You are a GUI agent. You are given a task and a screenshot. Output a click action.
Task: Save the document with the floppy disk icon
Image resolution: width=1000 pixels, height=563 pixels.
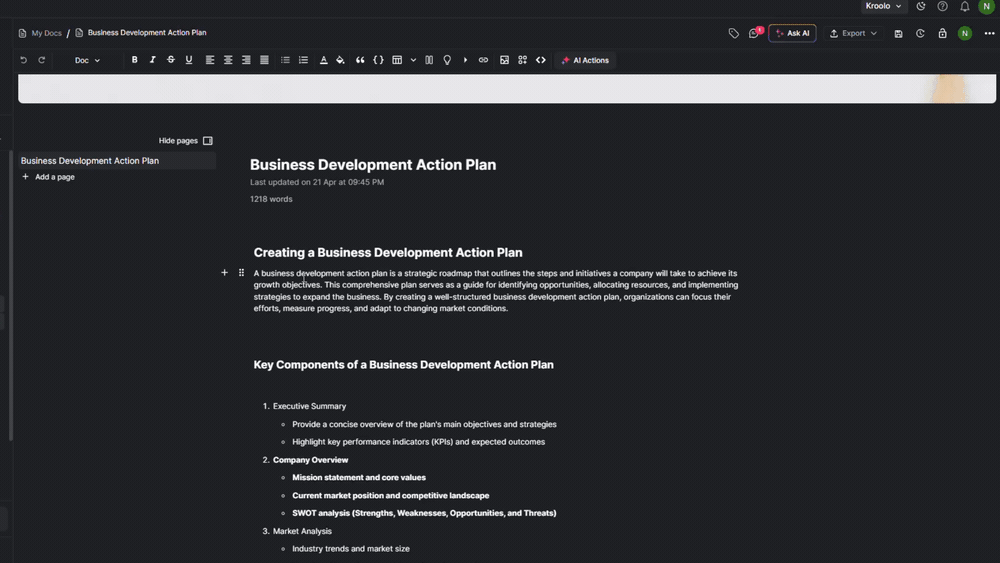(898, 33)
